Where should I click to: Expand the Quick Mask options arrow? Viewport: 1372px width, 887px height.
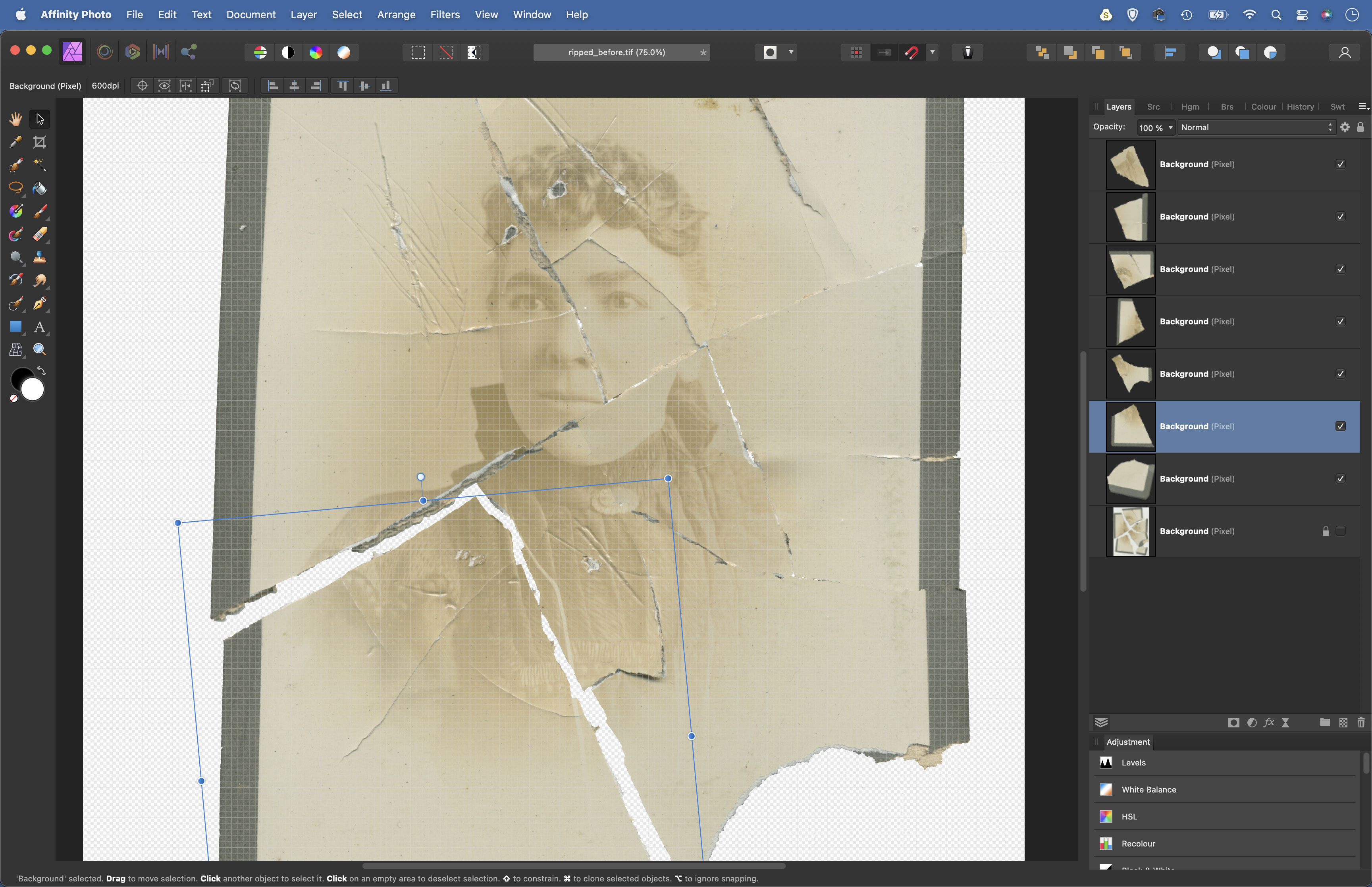click(x=791, y=52)
